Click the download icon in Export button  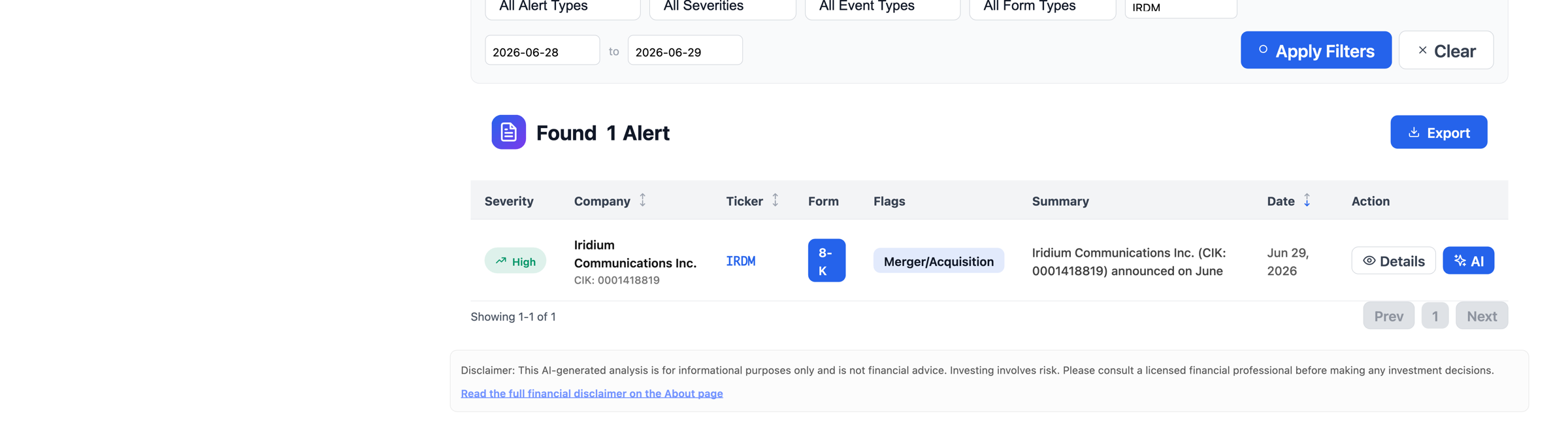[x=1414, y=132]
